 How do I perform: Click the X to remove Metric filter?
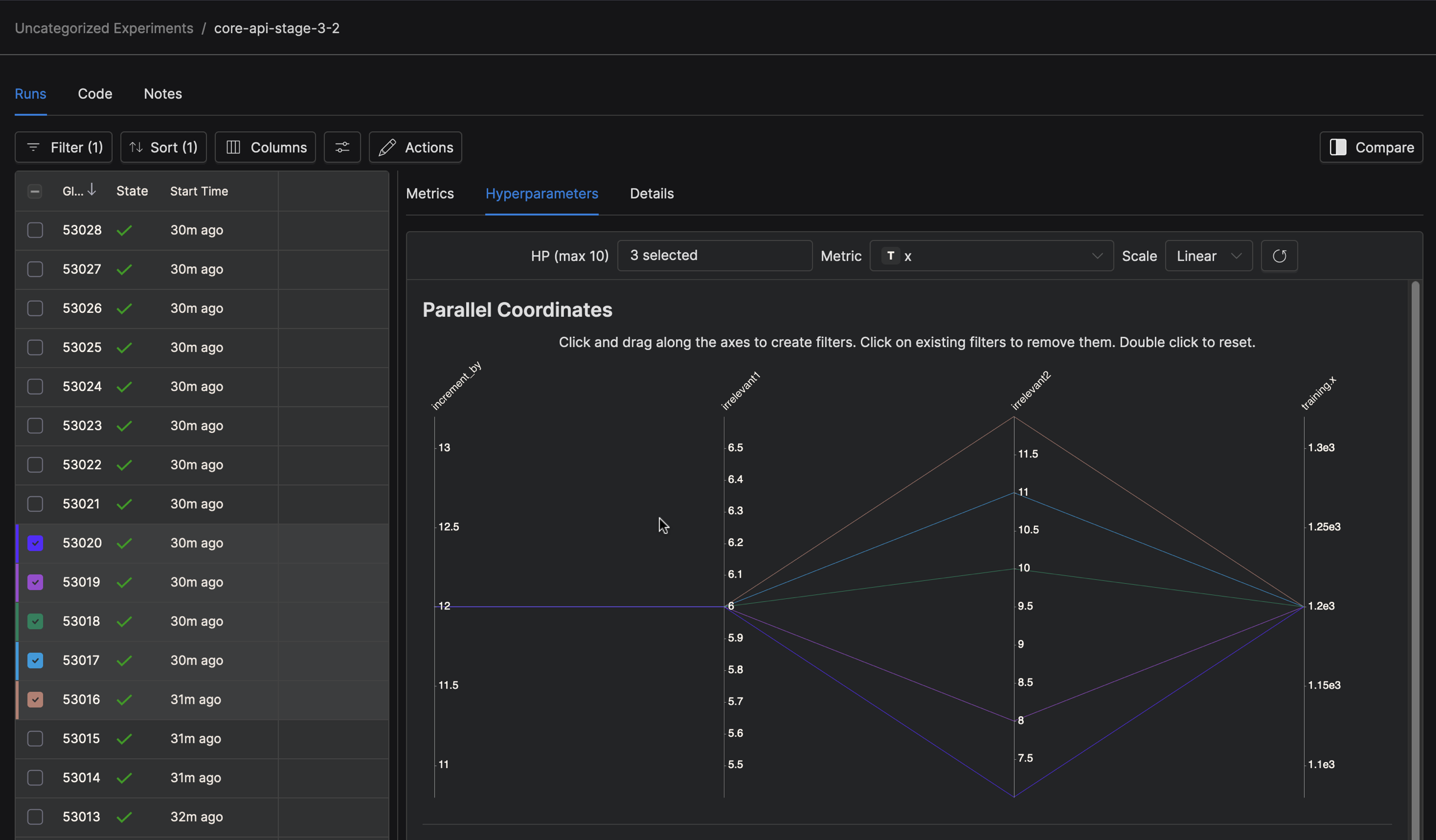(908, 256)
